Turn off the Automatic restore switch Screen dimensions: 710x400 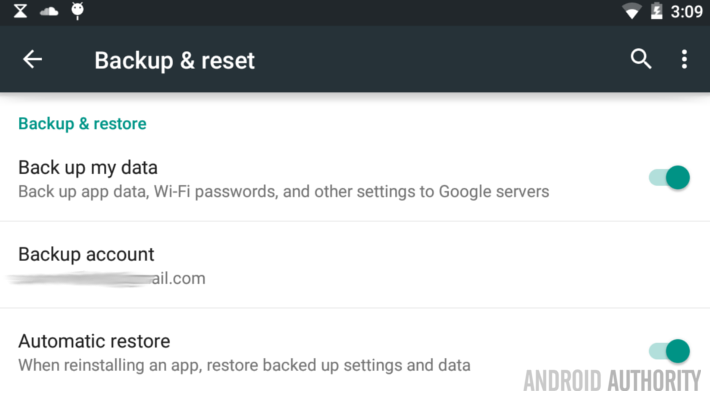[x=670, y=351]
